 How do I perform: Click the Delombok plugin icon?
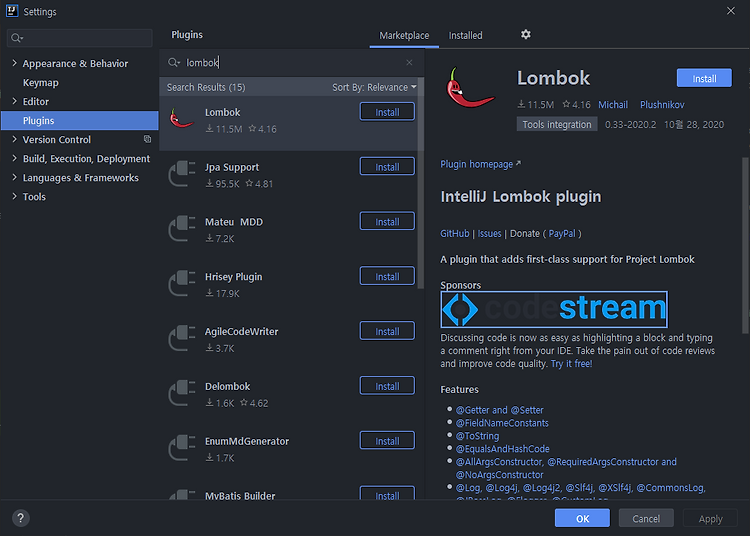pos(182,393)
